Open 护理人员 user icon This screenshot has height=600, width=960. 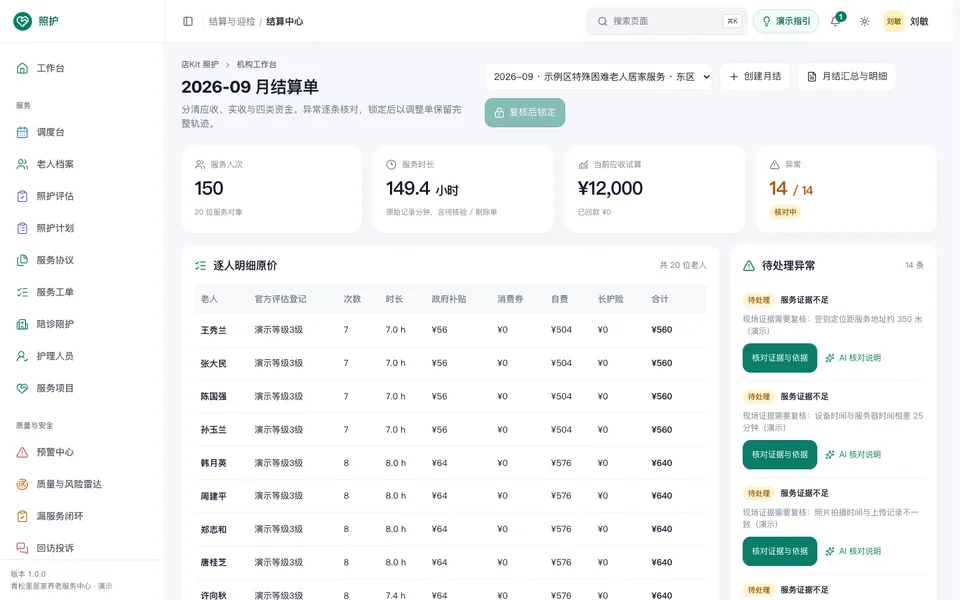(x=22, y=356)
